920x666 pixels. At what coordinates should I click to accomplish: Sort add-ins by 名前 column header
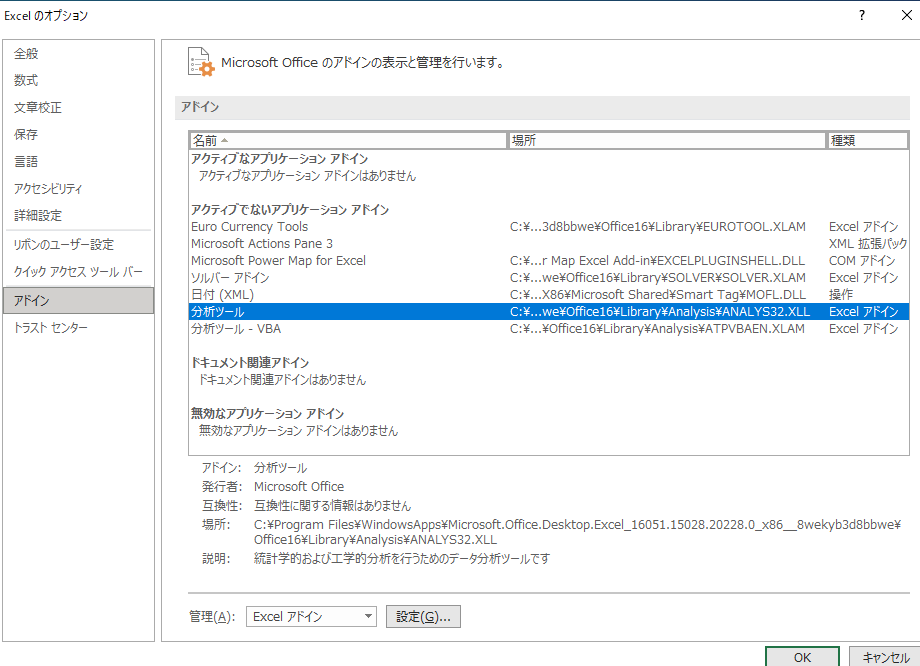pos(349,140)
